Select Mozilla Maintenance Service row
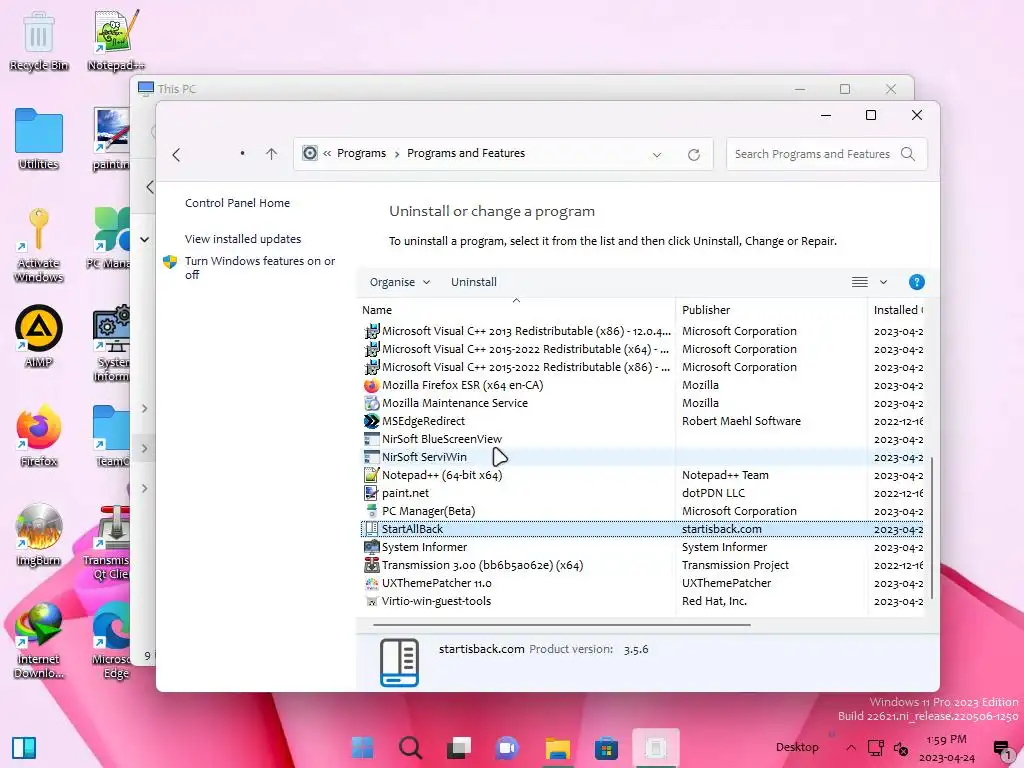Screen dimensions: 1024x768 [x=643, y=404]
